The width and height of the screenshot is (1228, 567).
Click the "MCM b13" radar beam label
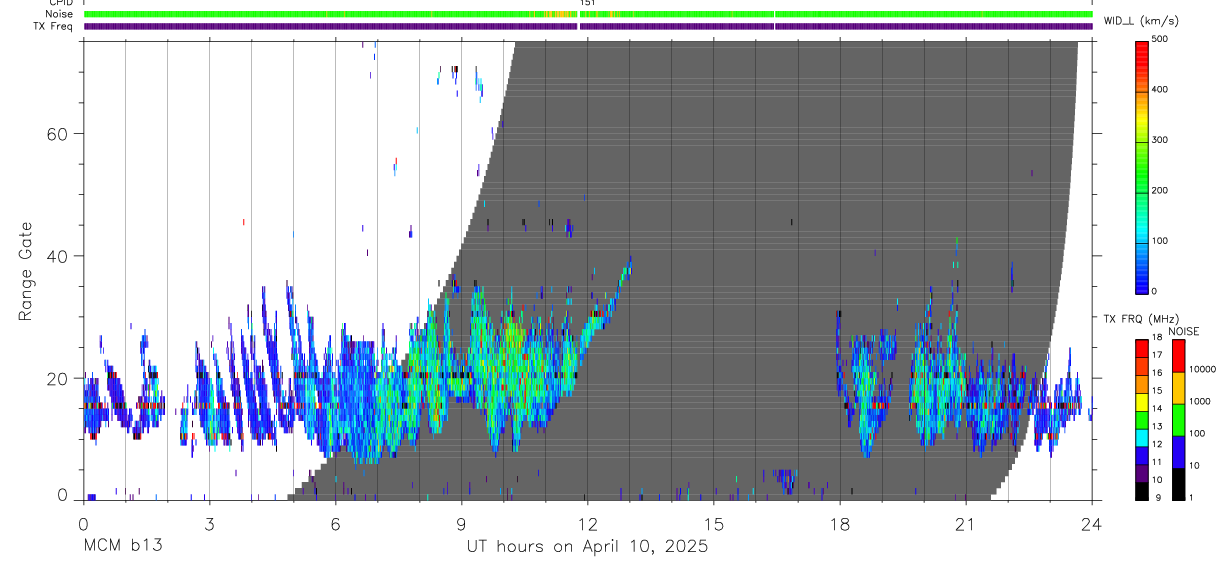(x=122, y=546)
